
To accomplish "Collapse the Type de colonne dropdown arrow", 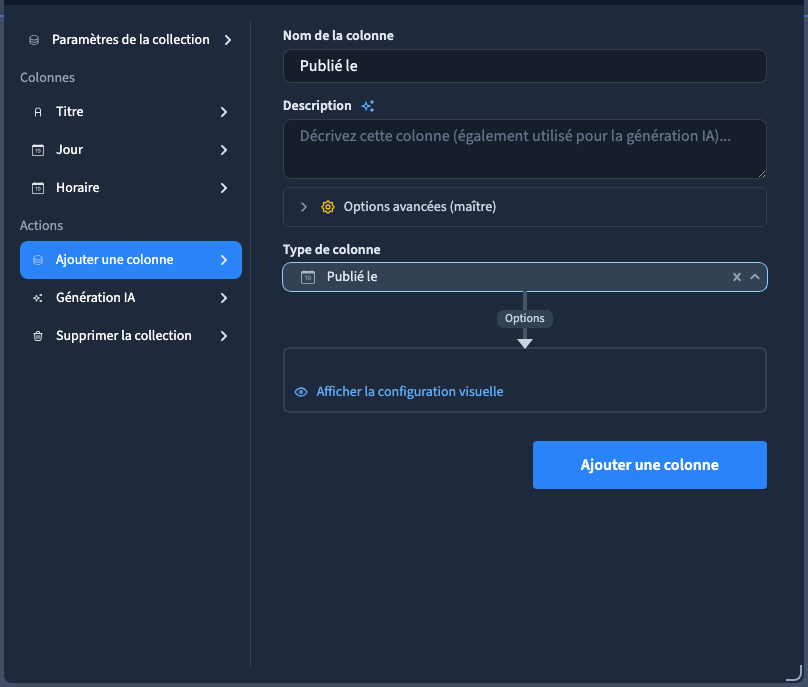I will click(755, 277).
